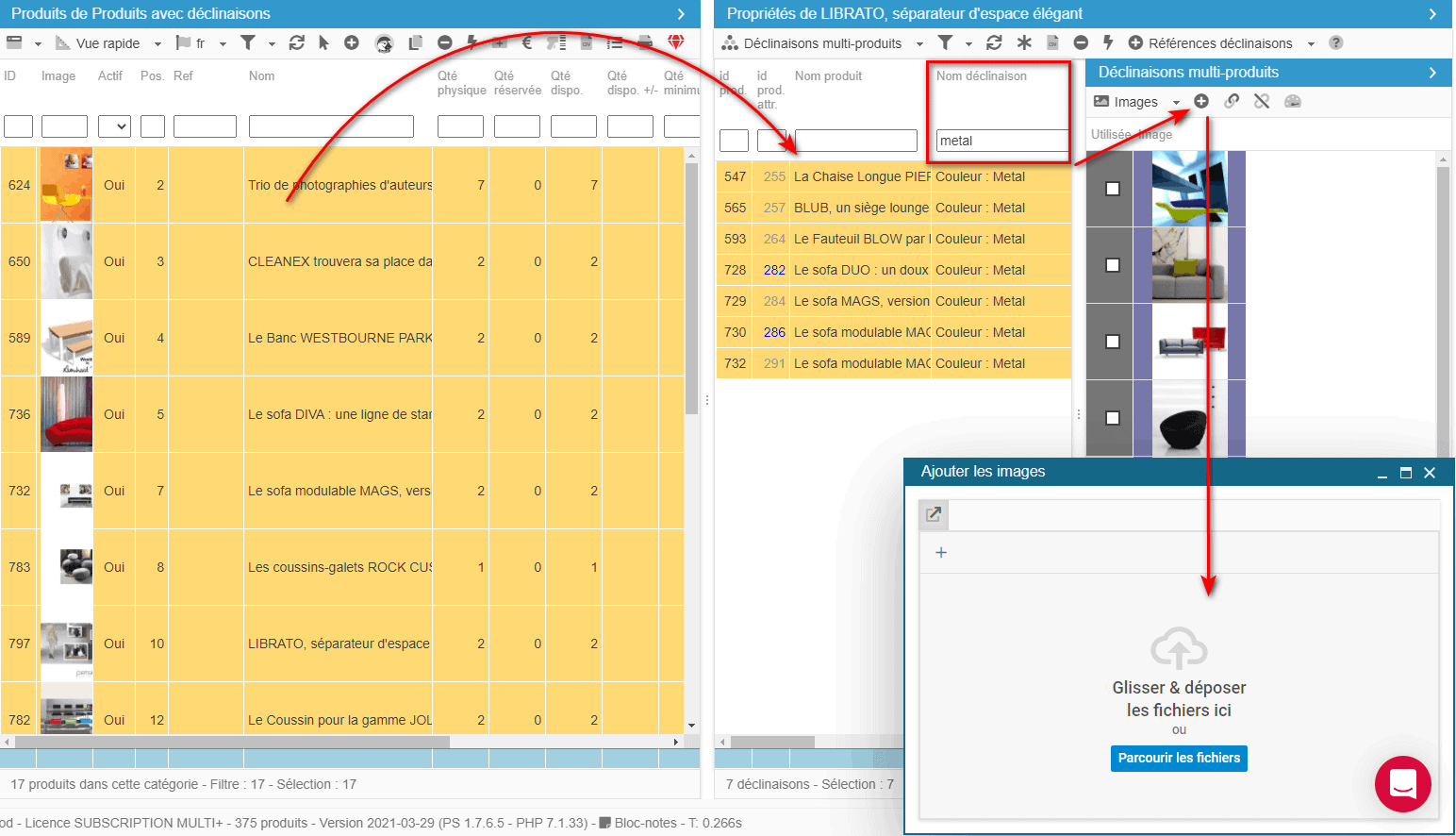Click the add image plus icon
The height and width of the screenshot is (836, 1456).
click(x=1201, y=101)
